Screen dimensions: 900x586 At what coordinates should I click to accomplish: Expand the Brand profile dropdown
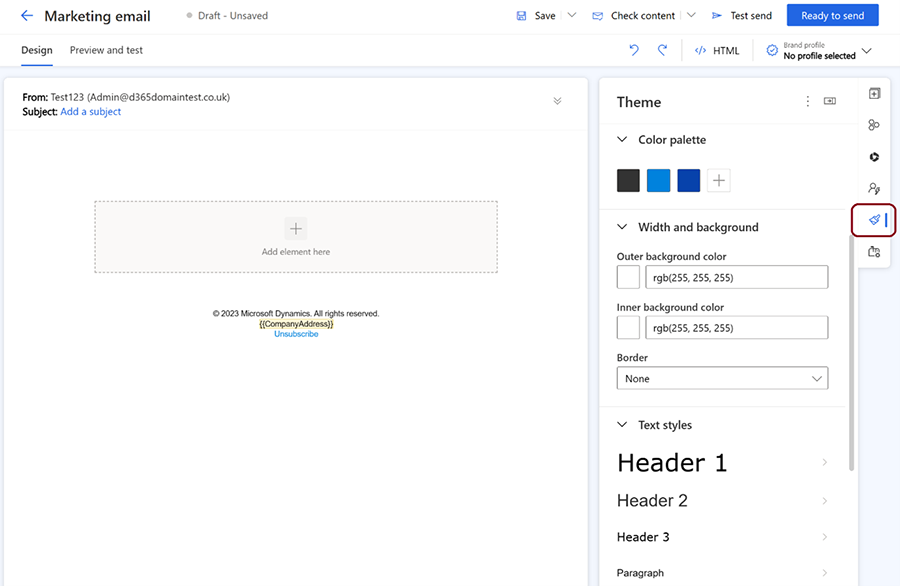point(866,50)
